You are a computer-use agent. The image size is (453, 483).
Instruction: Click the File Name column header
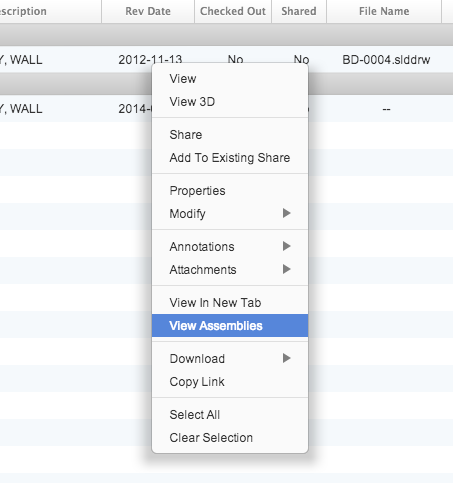tap(384, 11)
